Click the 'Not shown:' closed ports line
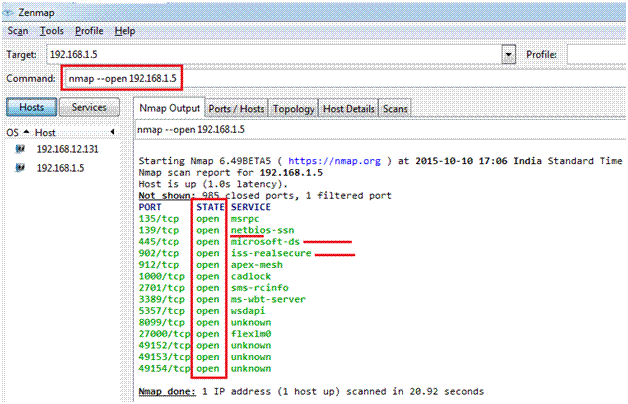This screenshot has height=404, width=628. pyautogui.click(x=265, y=196)
